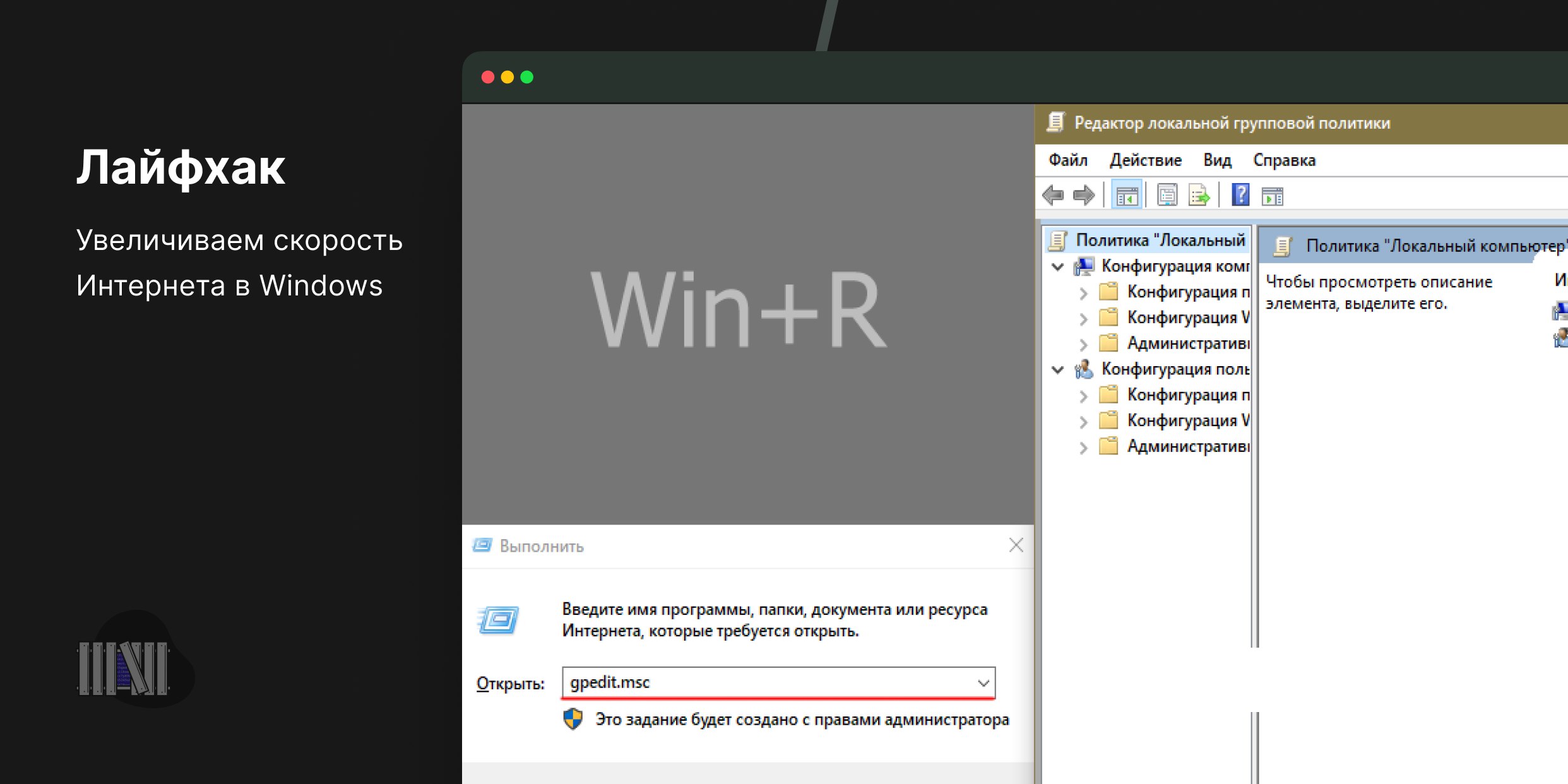This screenshot has height=784, width=1568.
Task: Click the Лайфхак heading
Action: point(181,168)
